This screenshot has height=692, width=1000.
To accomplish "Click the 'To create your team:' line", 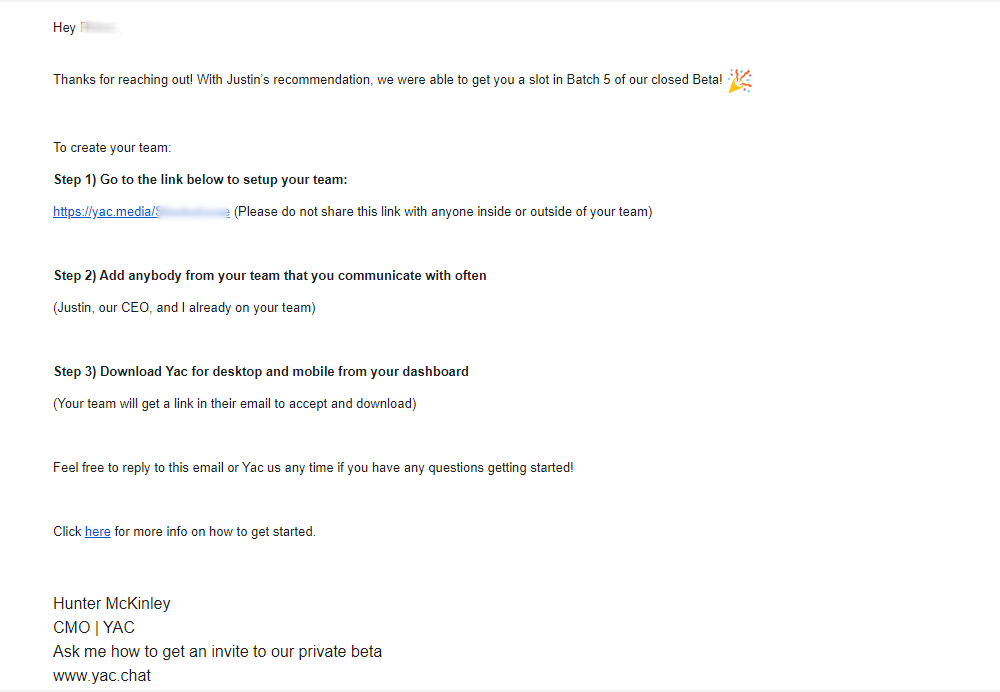I will pos(112,148).
